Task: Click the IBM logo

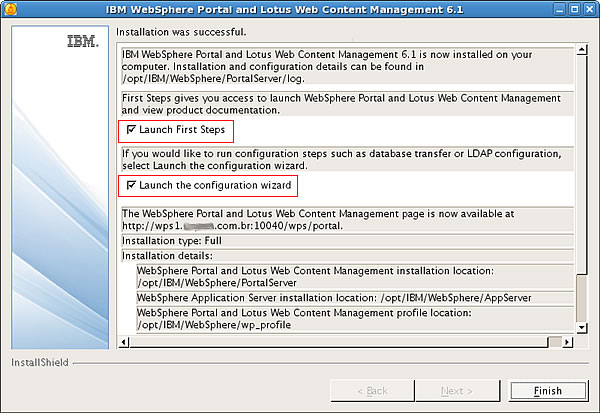Action: click(83, 41)
